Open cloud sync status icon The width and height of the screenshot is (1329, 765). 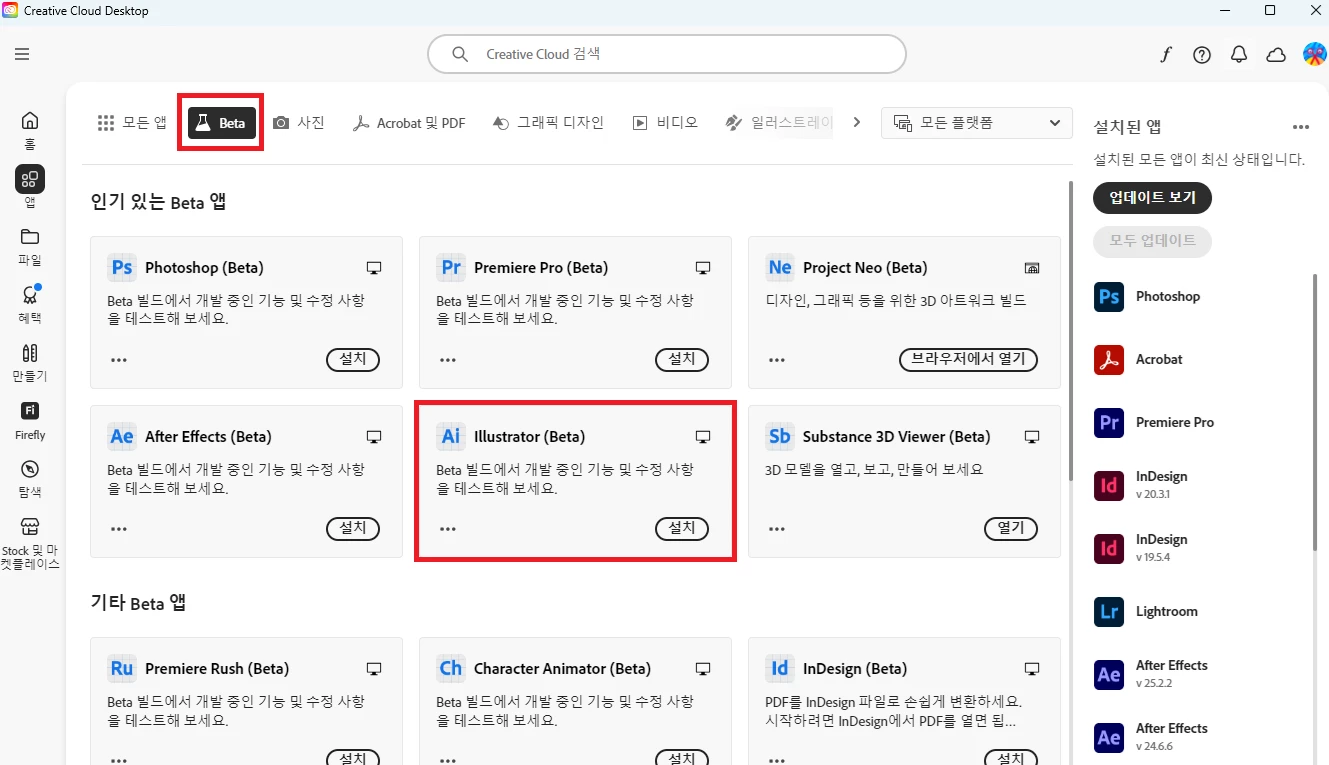(1276, 55)
